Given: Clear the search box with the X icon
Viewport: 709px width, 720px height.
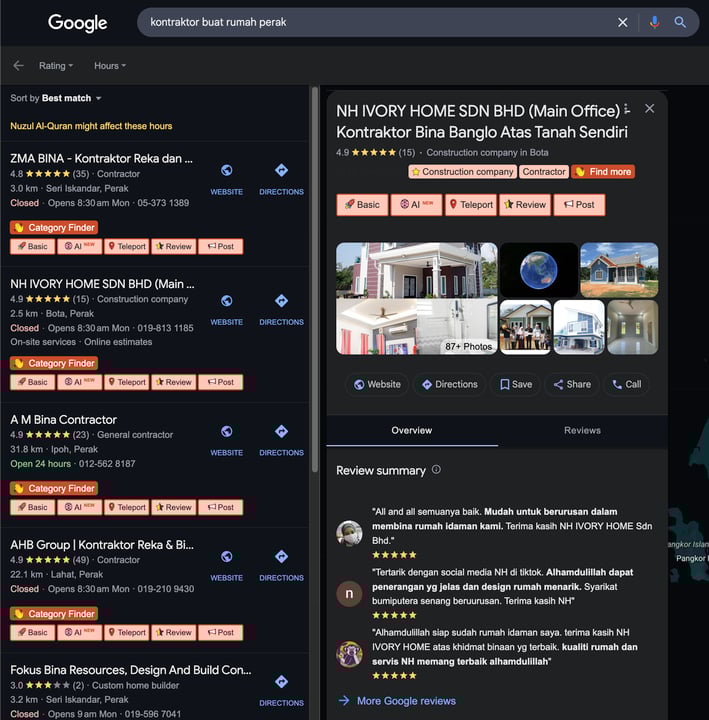Looking at the screenshot, I should [623, 22].
